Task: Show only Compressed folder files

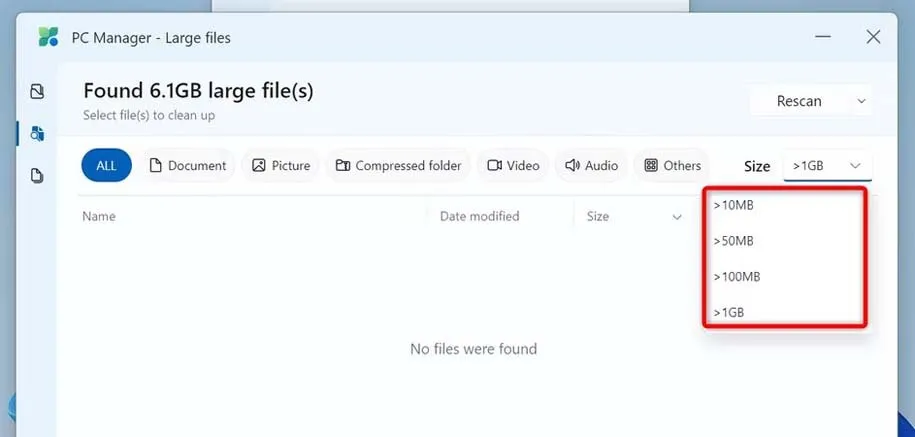Action: [x=398, y=166]
